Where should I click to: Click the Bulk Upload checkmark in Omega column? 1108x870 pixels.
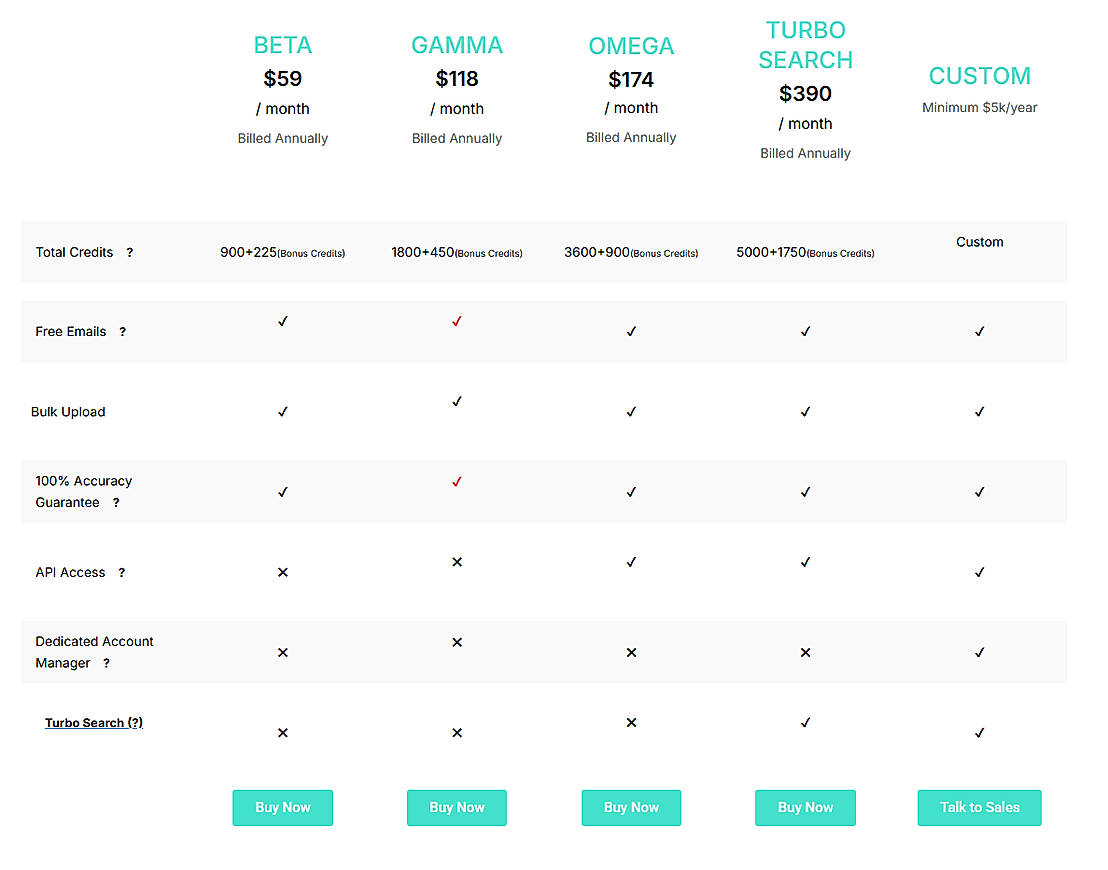[631, 412]
